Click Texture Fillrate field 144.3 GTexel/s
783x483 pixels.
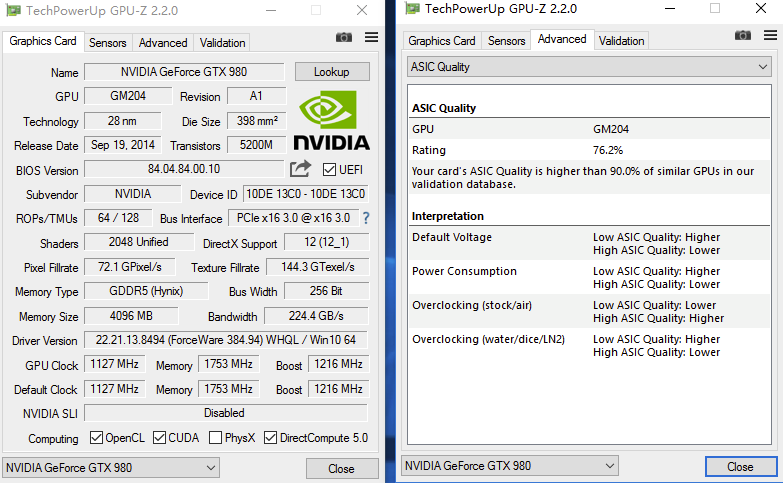click(x=318, y=267)
